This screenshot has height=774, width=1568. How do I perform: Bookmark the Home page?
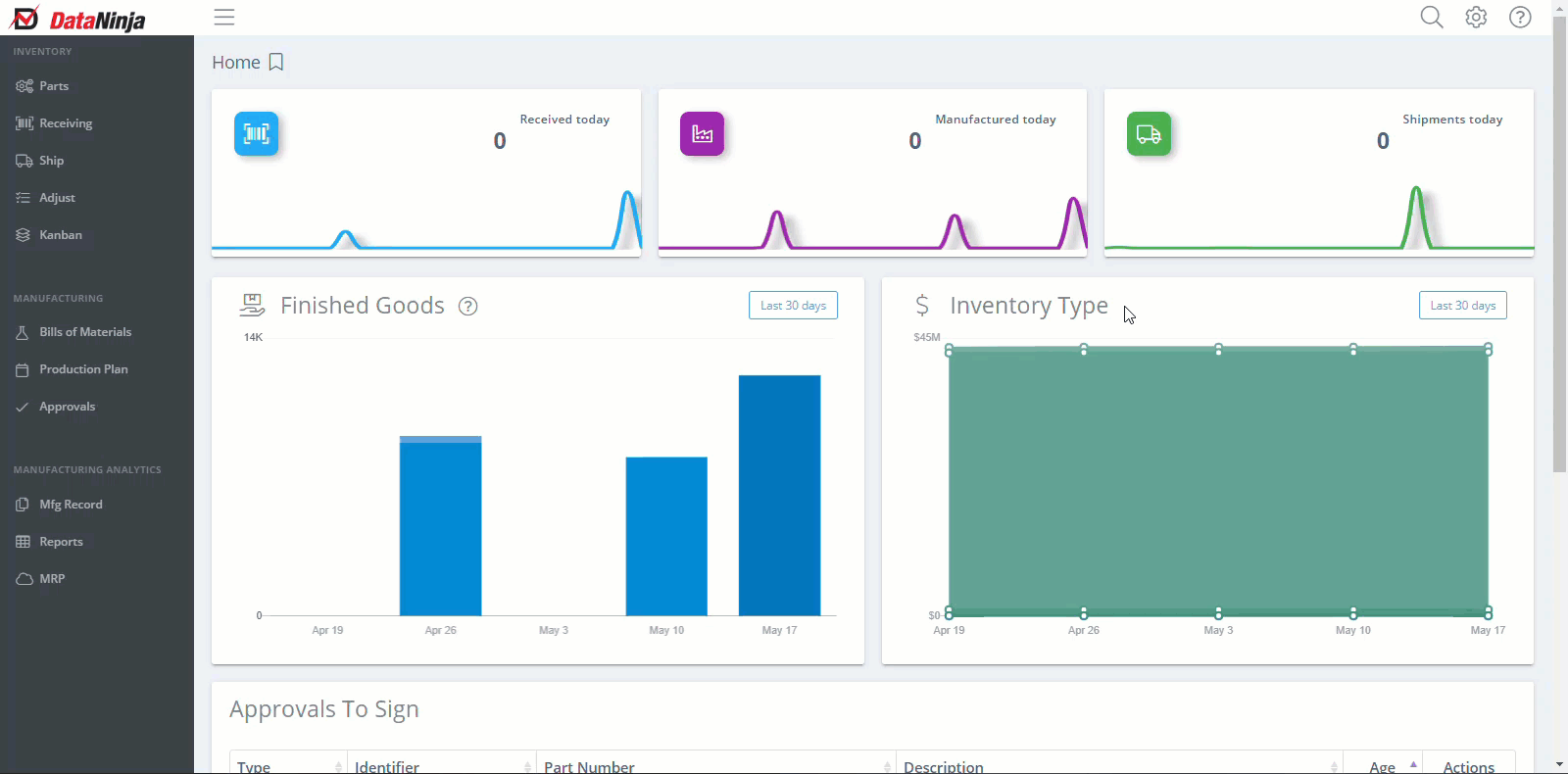[x=276, y=62]
